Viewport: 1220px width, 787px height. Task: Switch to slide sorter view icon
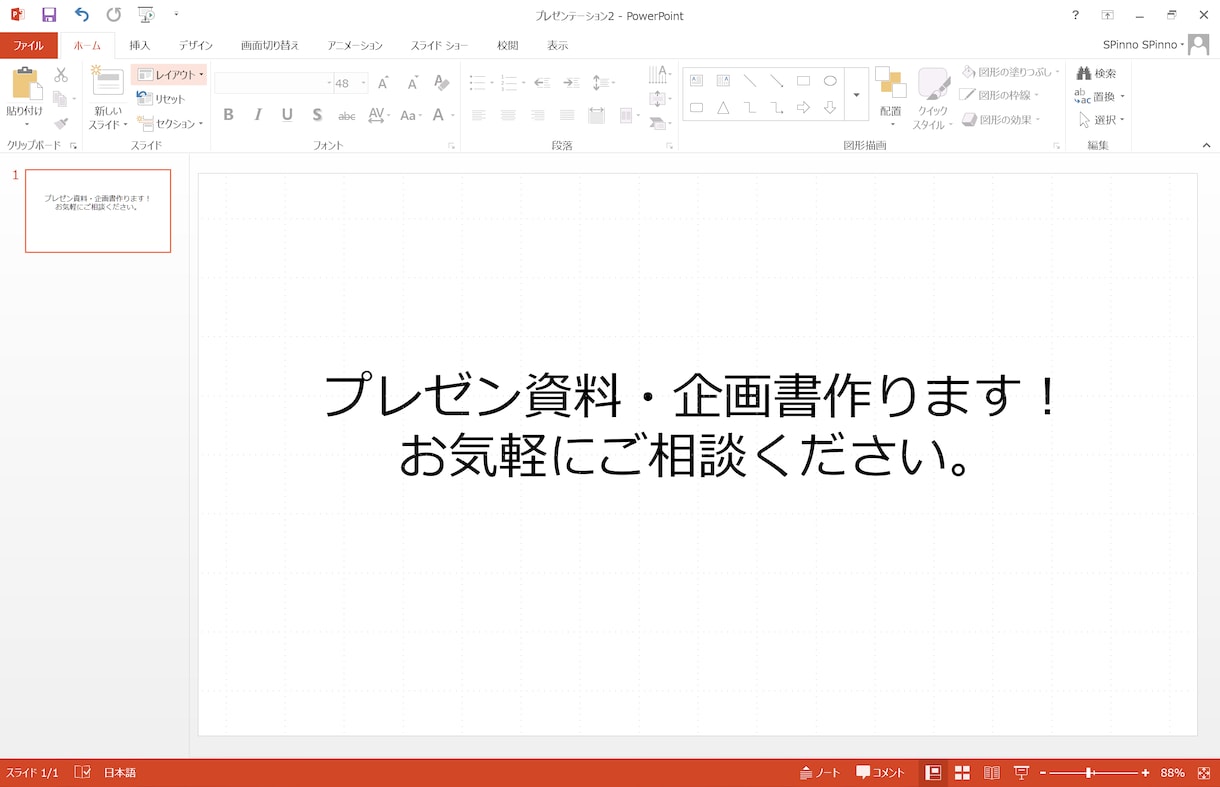962,773
